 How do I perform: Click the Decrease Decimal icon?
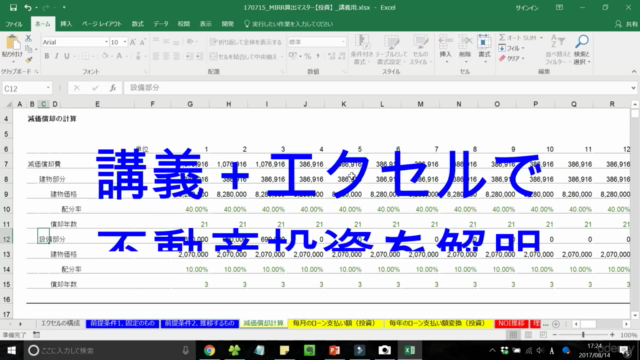pos(342,56)
